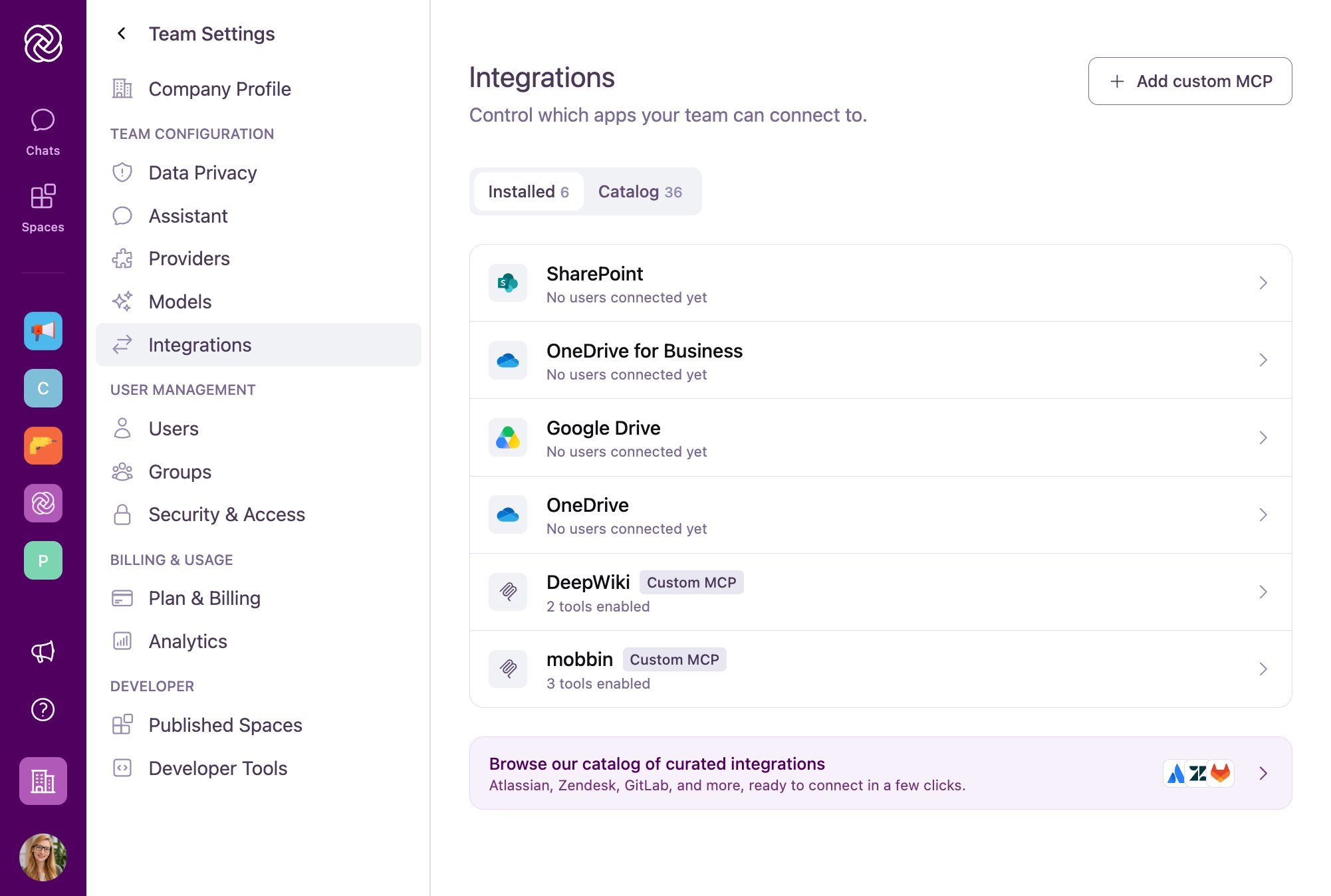Open the space tile labeled C
Screen dimensions: 1331x896
(43, 388)
